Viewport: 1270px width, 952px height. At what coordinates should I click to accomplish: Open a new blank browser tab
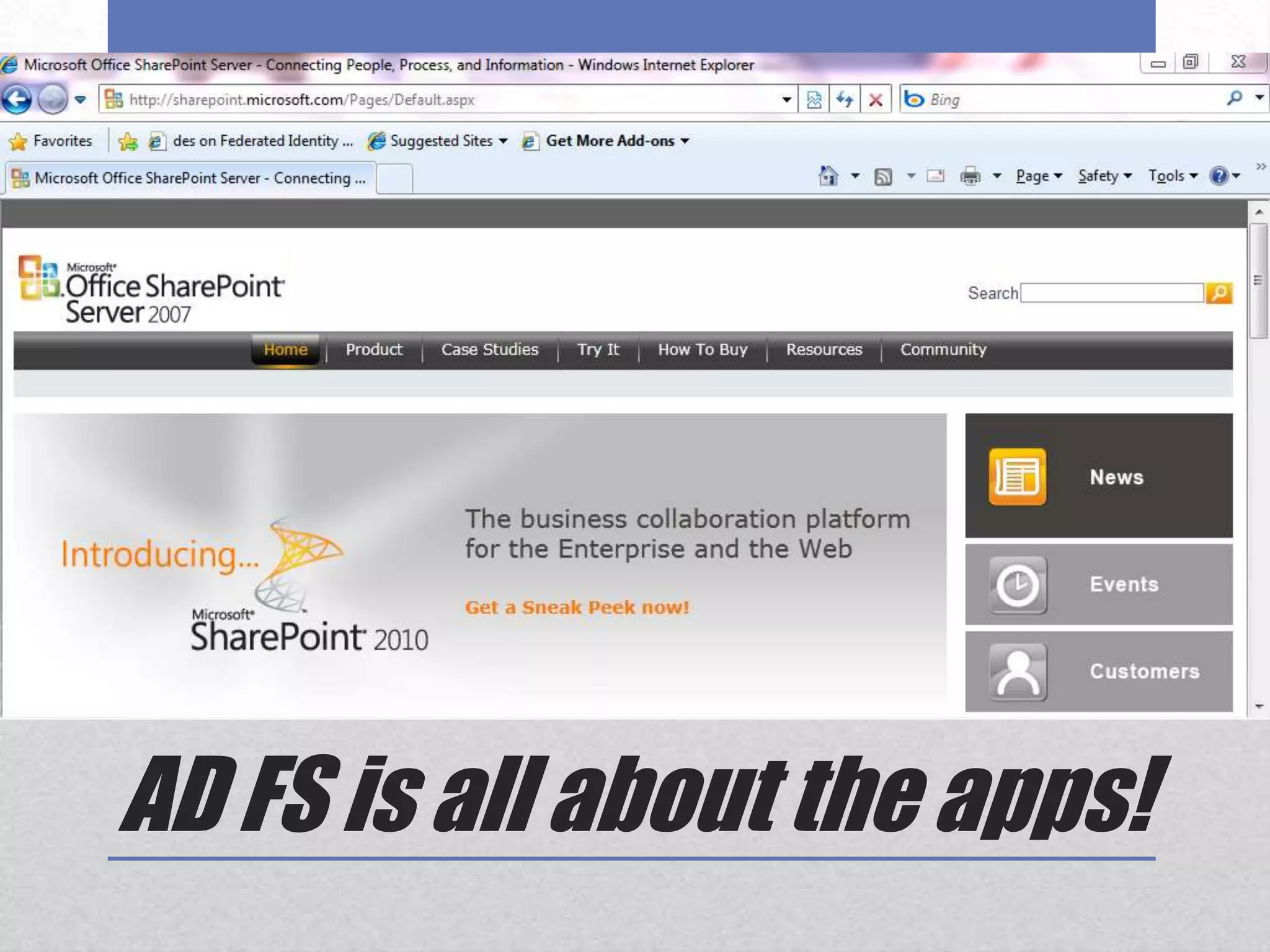pyautogui.click(x=394, y=179)
